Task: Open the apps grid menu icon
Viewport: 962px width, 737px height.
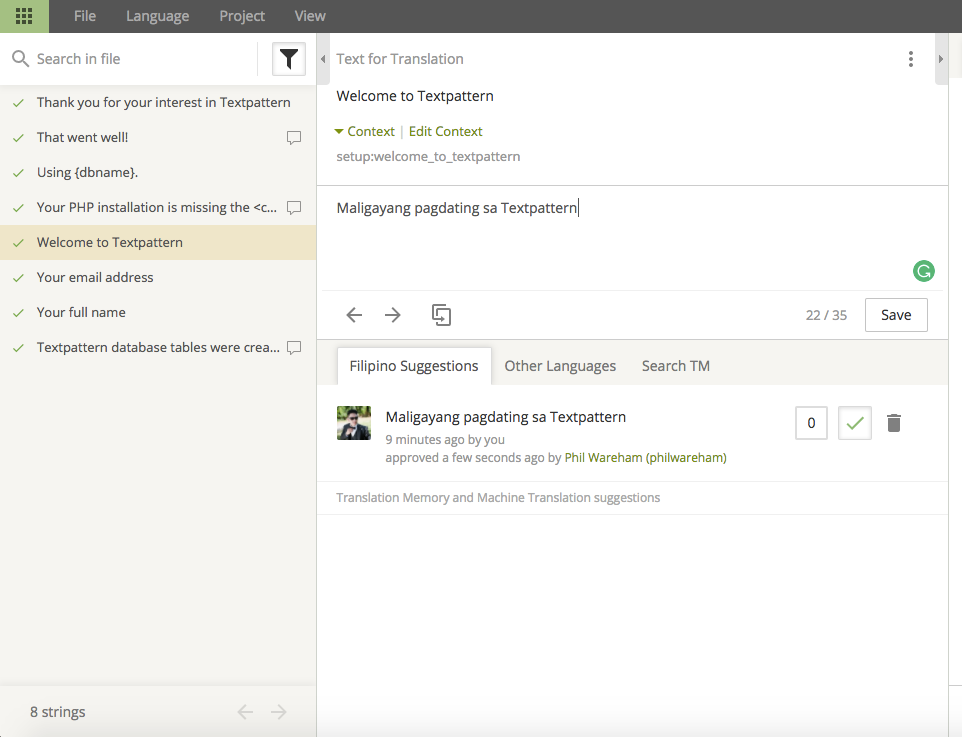Action: coord(24,16)
